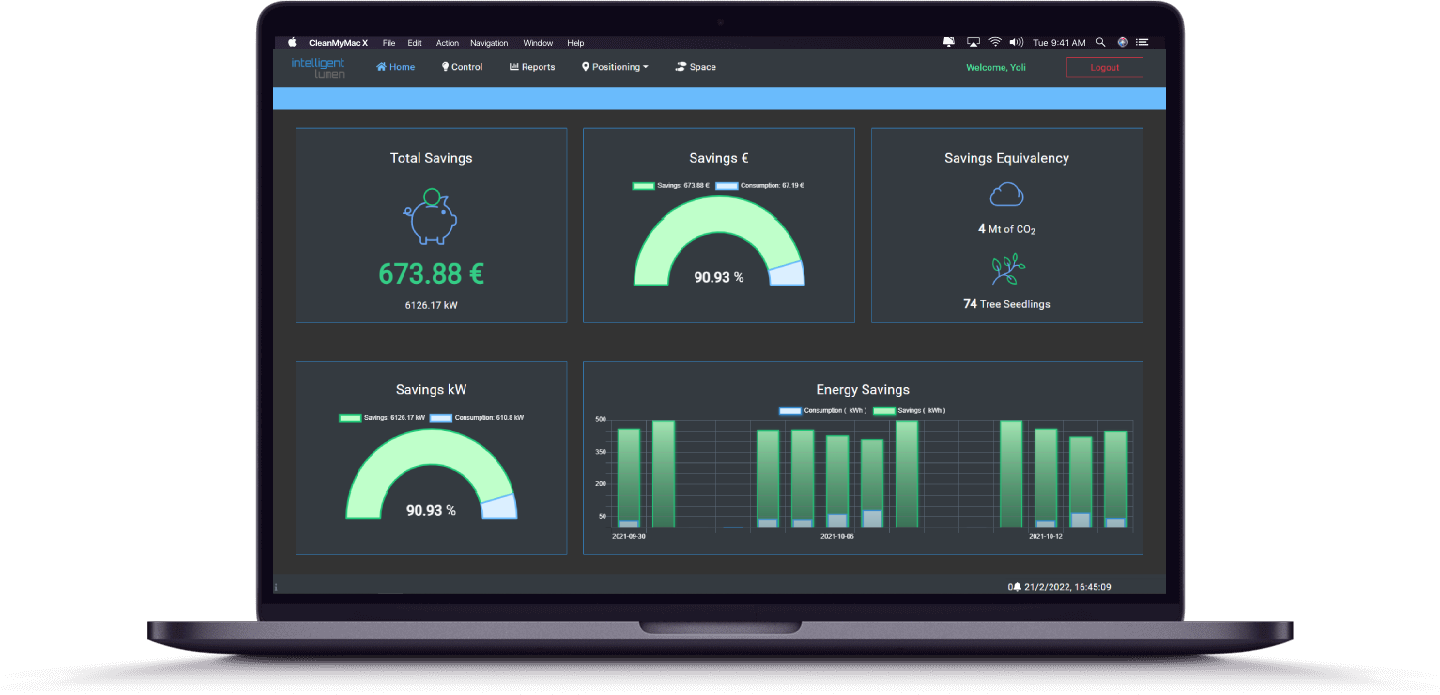The height and width of the screenshot is (695, 1440).
Task: Open the Wi-Fi status menu
Action: [x=995, y=43]
